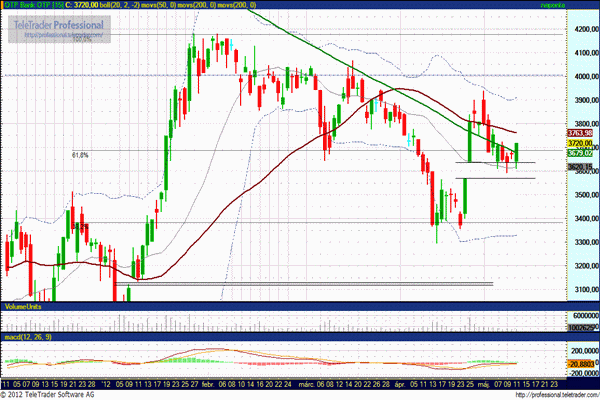Click the 38,2% Fibonacci level label
The height and width of the screenshot is (400, 600).
[x=81, y=227]
